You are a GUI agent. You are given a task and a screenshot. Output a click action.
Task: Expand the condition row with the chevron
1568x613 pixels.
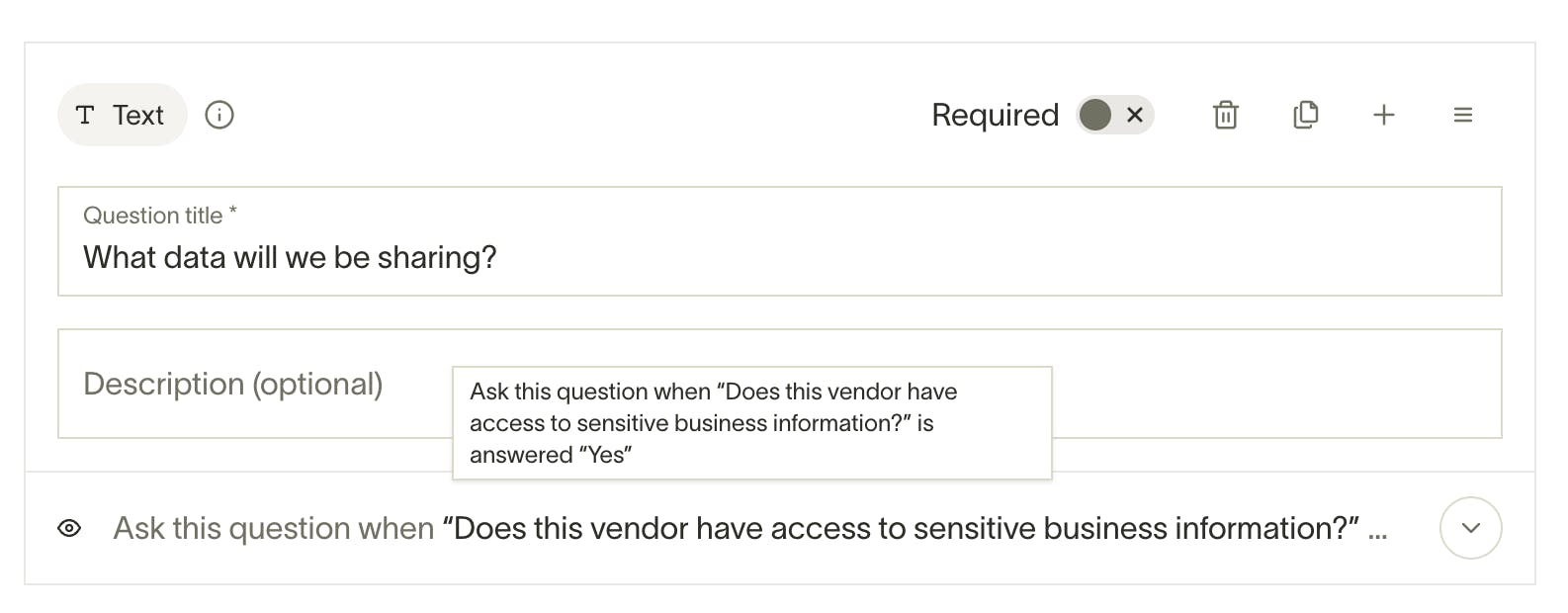pyautogui.click(x=1470, y=528)
